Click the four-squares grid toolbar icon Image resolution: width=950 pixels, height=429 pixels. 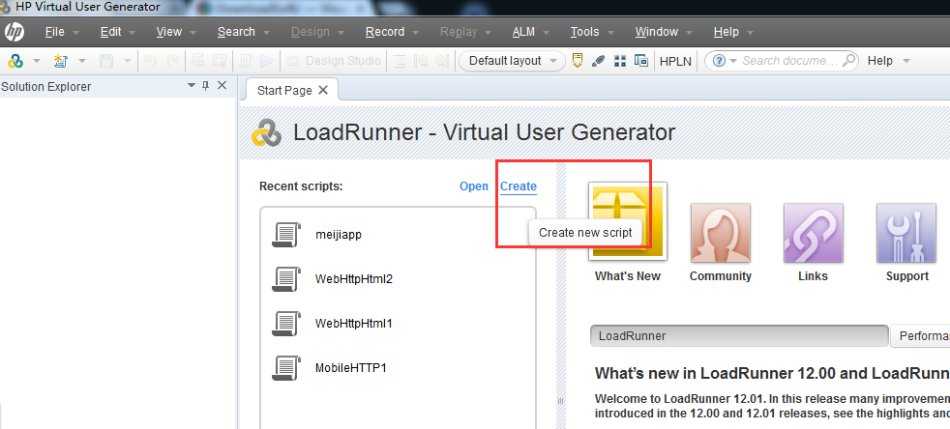[x=620, y=61]
